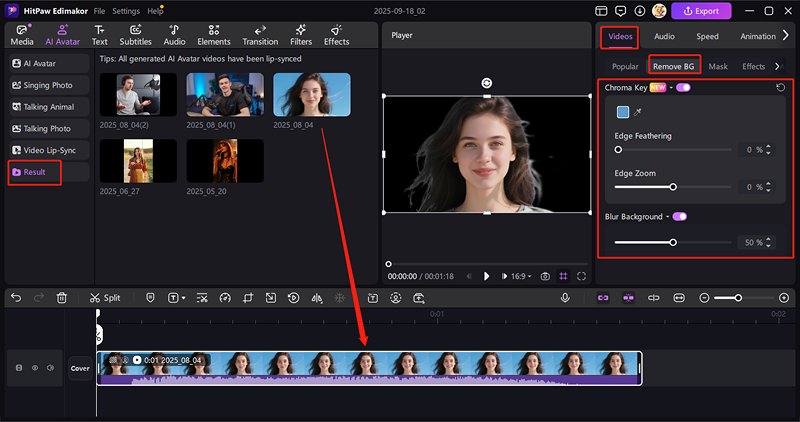This screenshot has width=800, height=422.
Task: Click the fit-timeline-to-width icon
Action: 679,298
